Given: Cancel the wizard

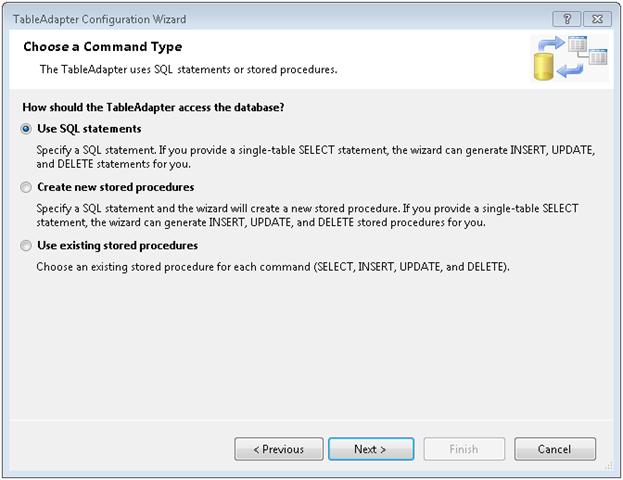Looking at the screenshot, I should pos(554,449).
